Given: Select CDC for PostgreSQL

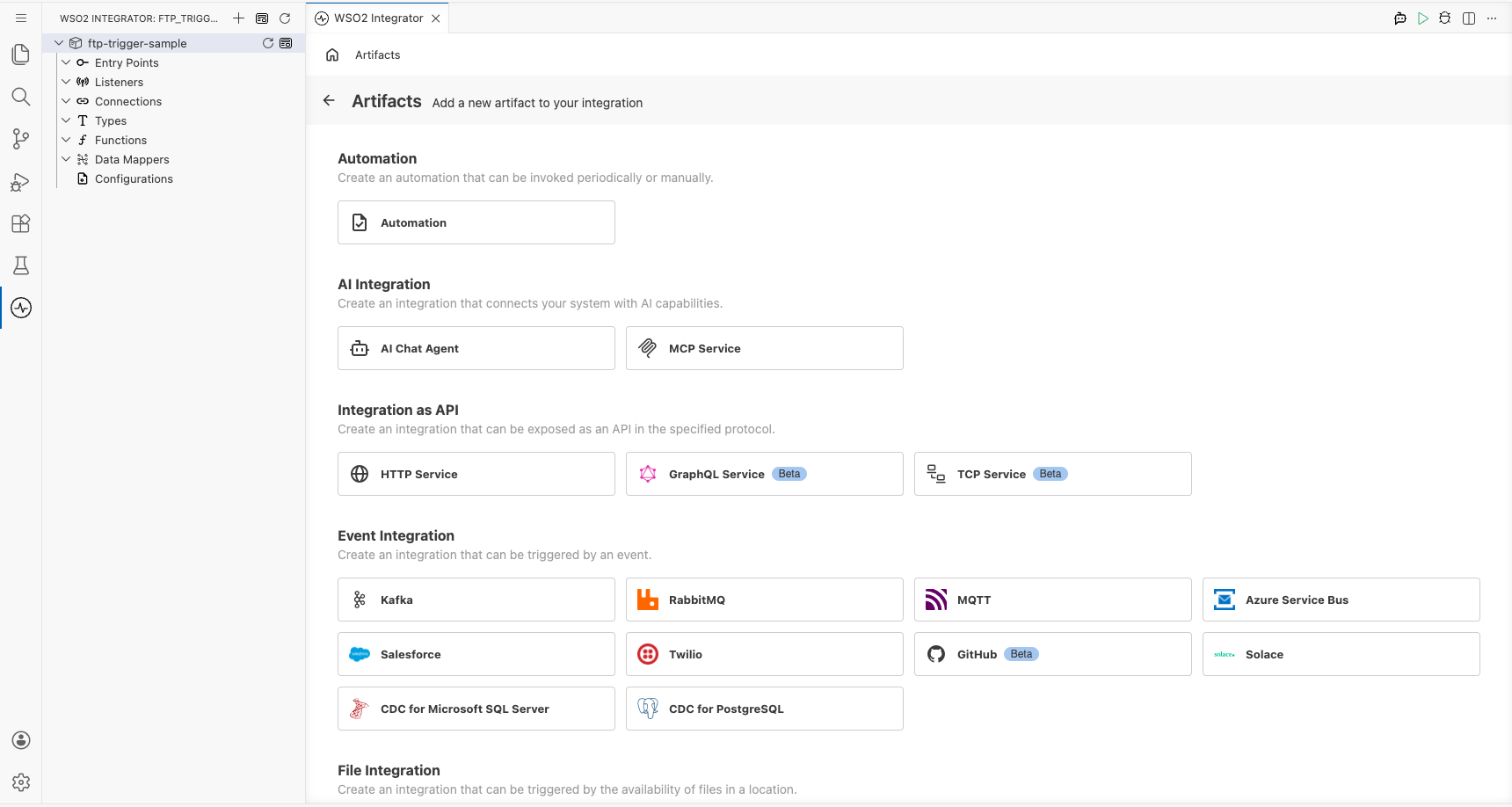Looking at the screenshot, I should tap(765, 709).
